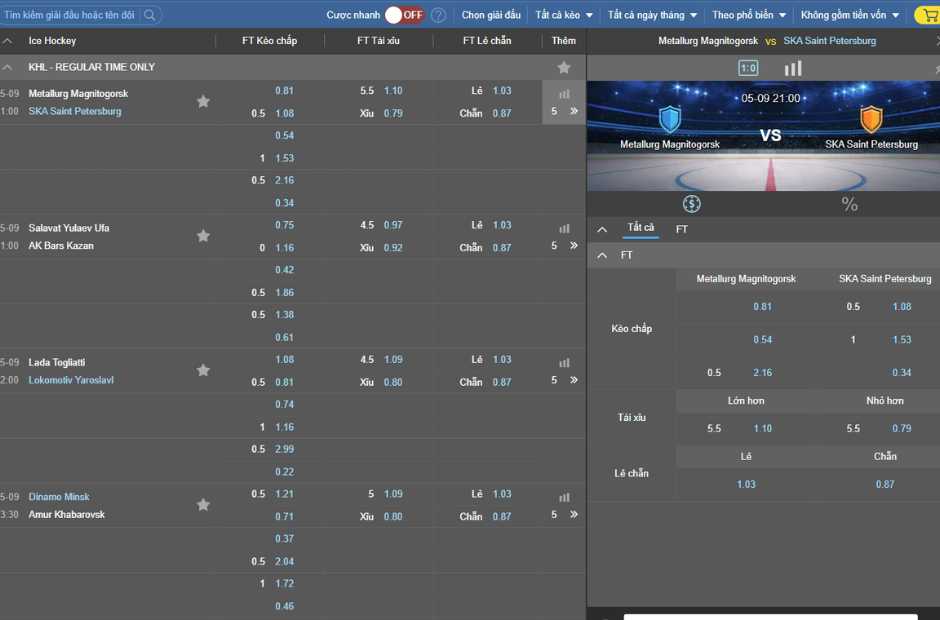Screen dimensions: 940x620
Task: Switch to the Tất cả tab
Action: (640, 227)
